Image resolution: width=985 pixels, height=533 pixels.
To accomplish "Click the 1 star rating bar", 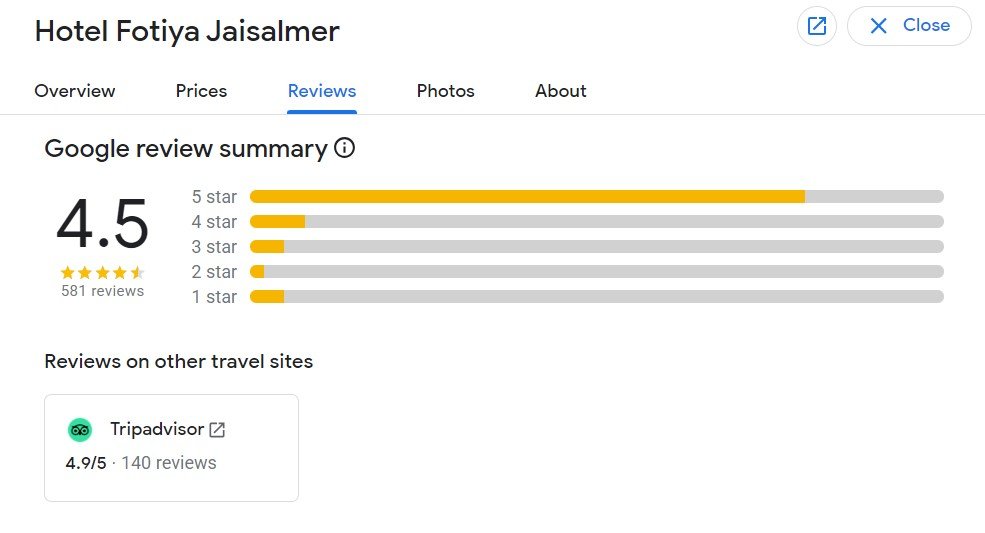I will click(x=596, y=297).
